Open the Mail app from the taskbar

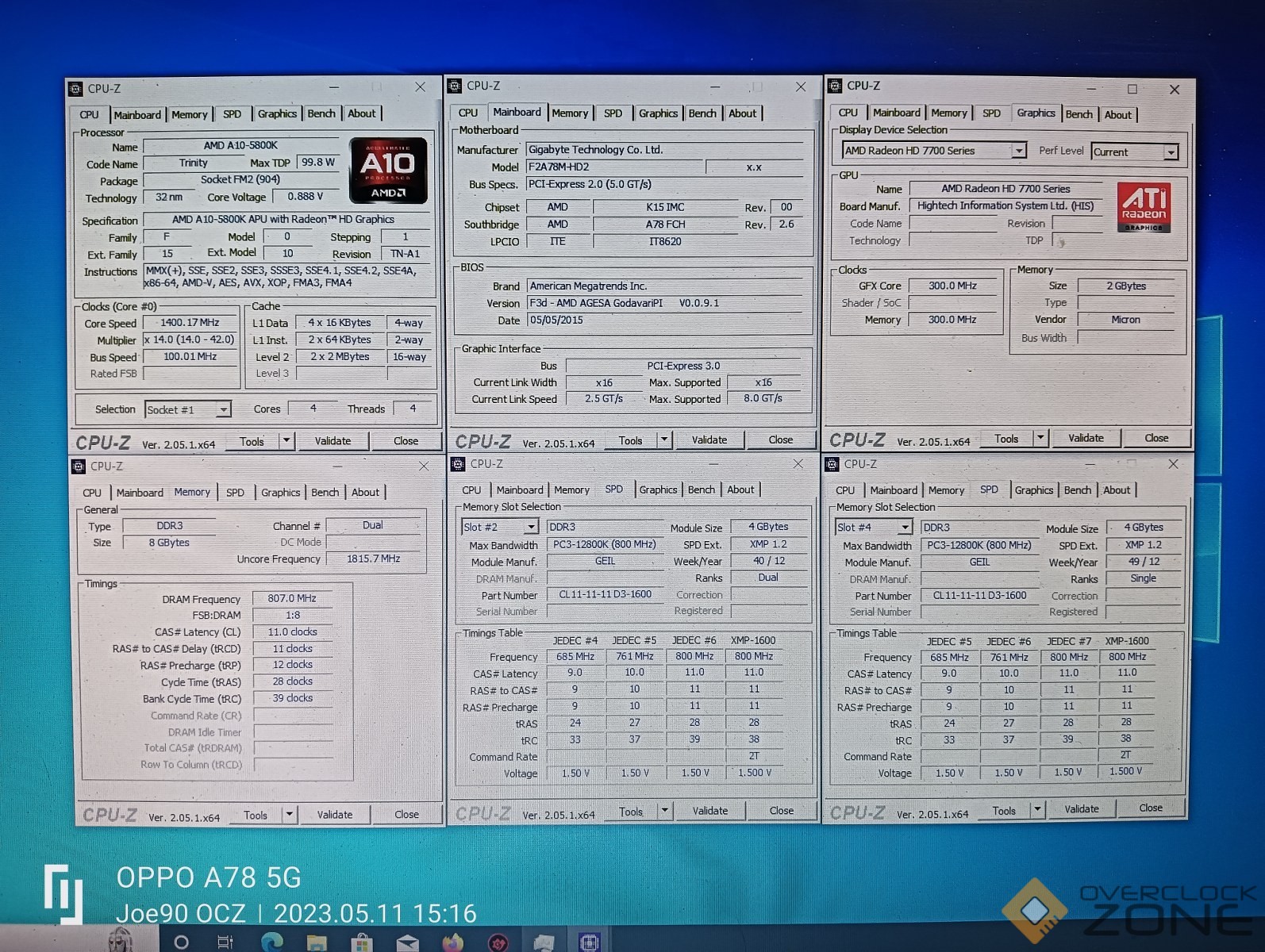(407, 942)
